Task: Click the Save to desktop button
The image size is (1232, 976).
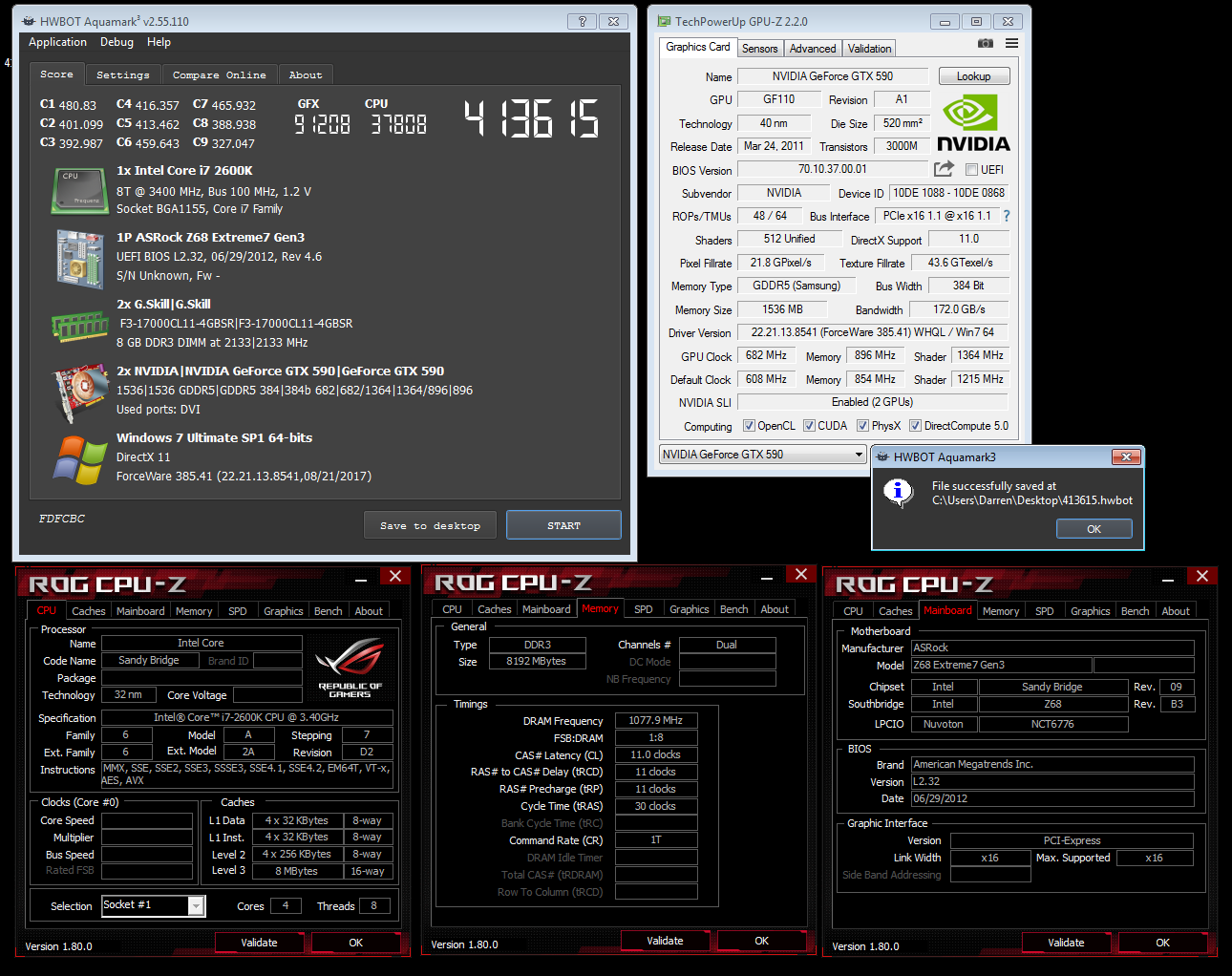Action: point(430,525)
